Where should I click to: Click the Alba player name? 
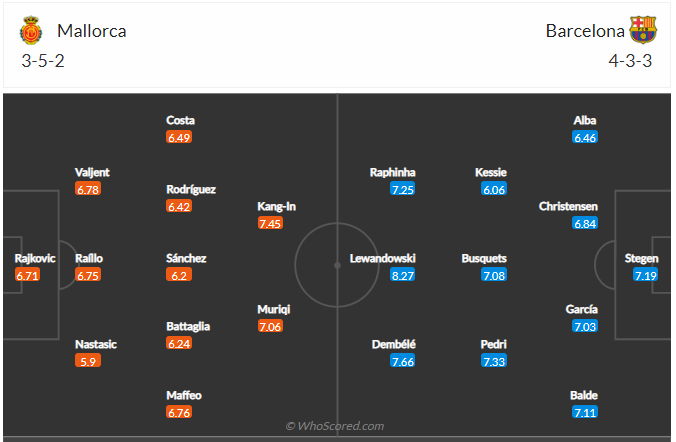point(585,120)
